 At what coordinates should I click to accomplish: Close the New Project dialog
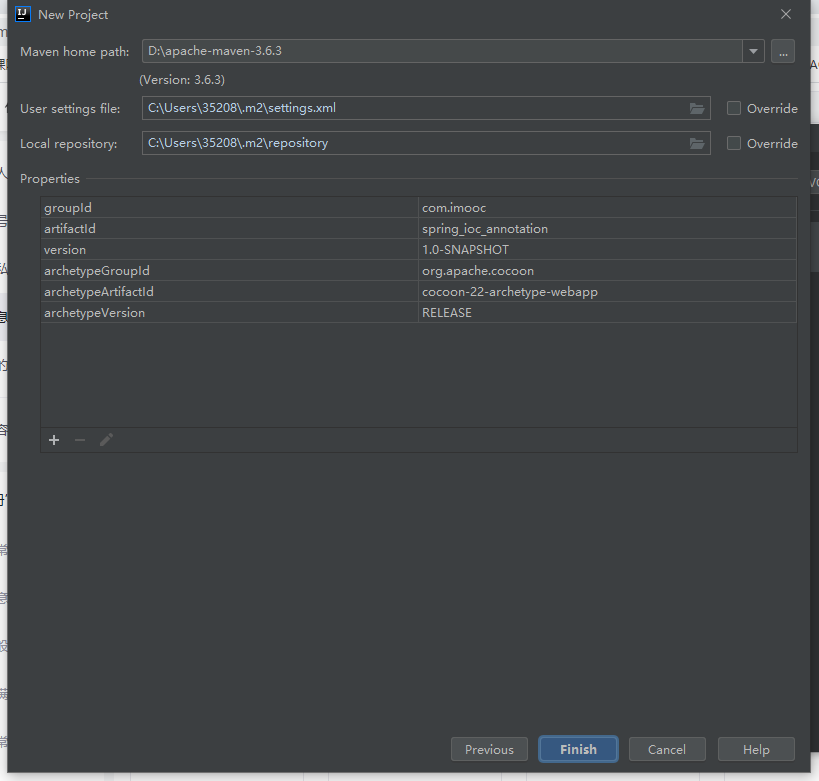pyautogui.click(x=786, y=14)
